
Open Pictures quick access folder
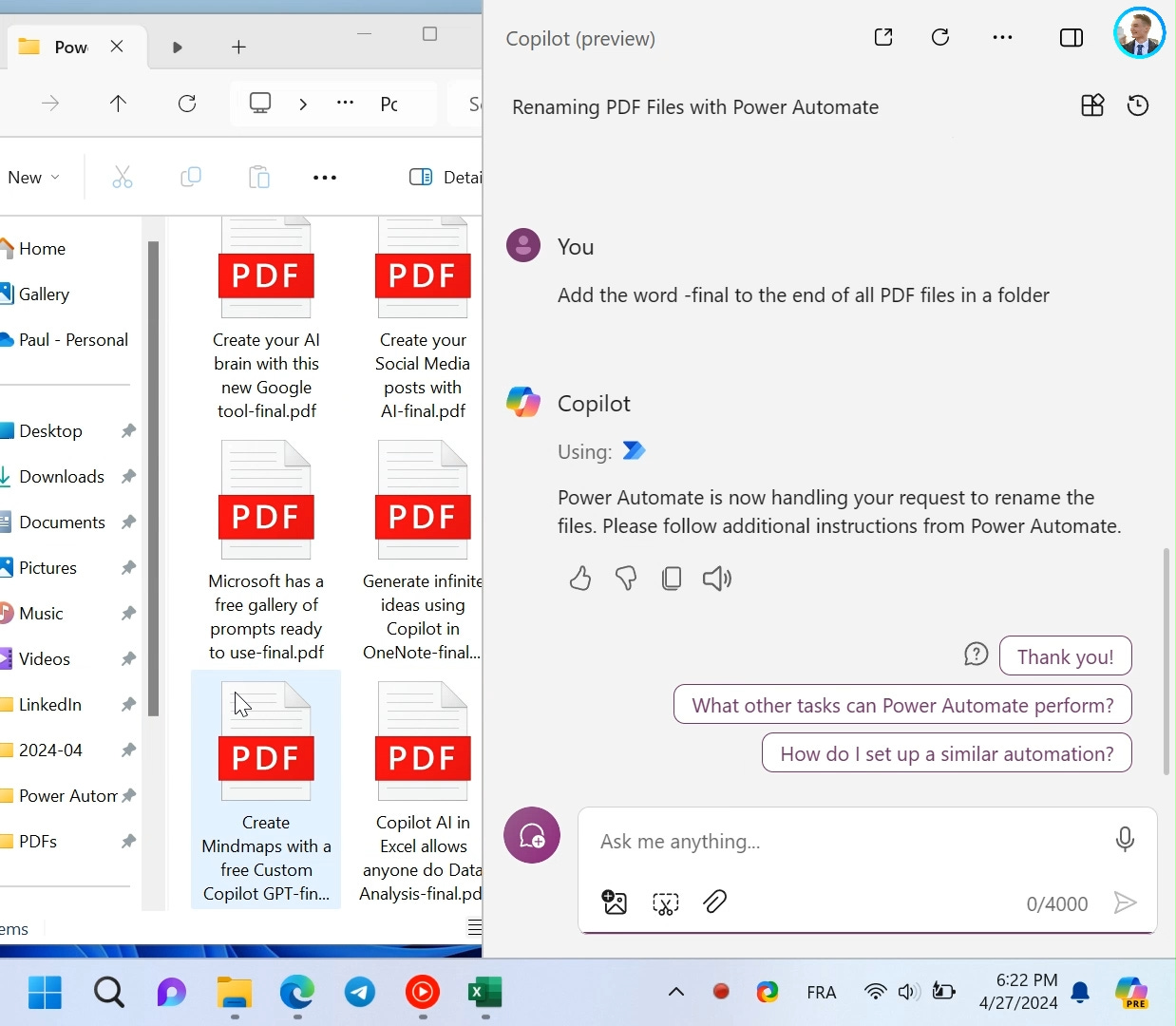click(47, 568)
